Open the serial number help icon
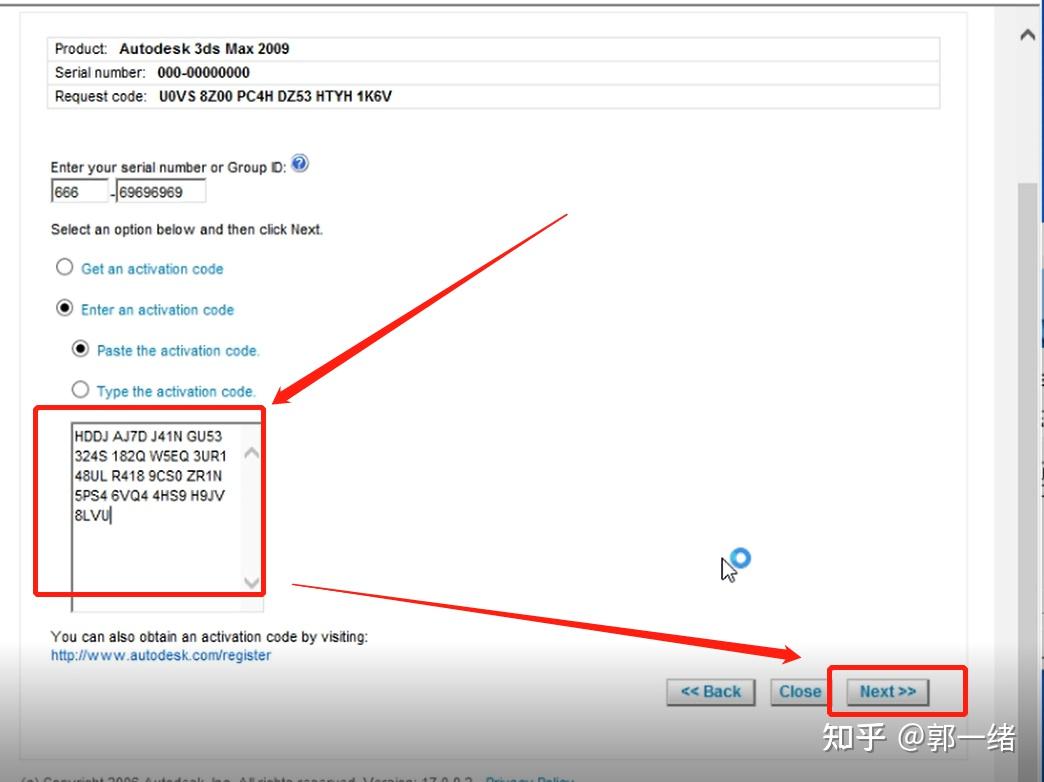1044x782 pixels. coord(300,163)
